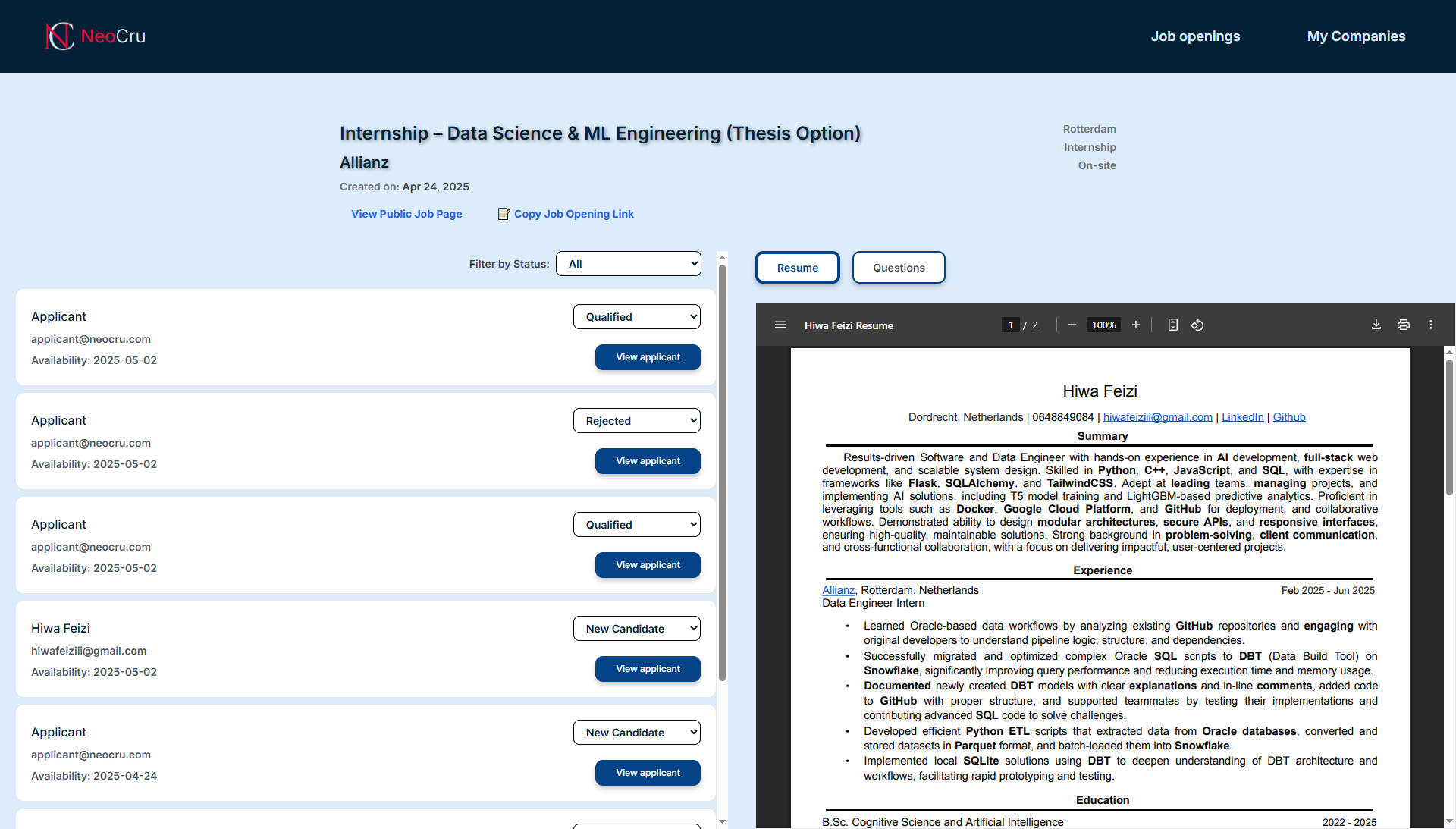Image resolution: width=1456 pixels, height=829 pixels.
Task: Click the PDF page number field
Action: (1011, 325)
